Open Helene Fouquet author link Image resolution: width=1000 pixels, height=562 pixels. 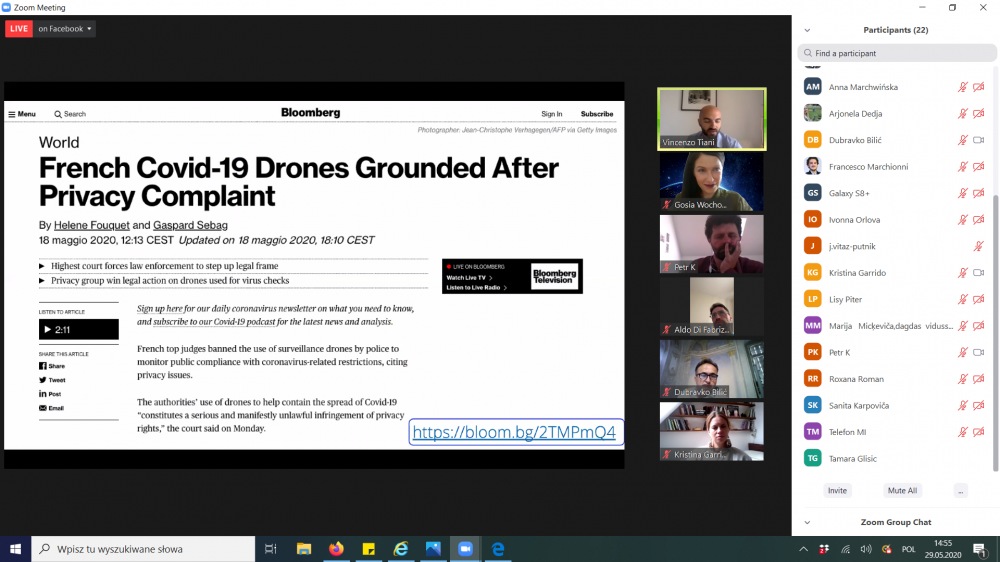tap(92, 225)
